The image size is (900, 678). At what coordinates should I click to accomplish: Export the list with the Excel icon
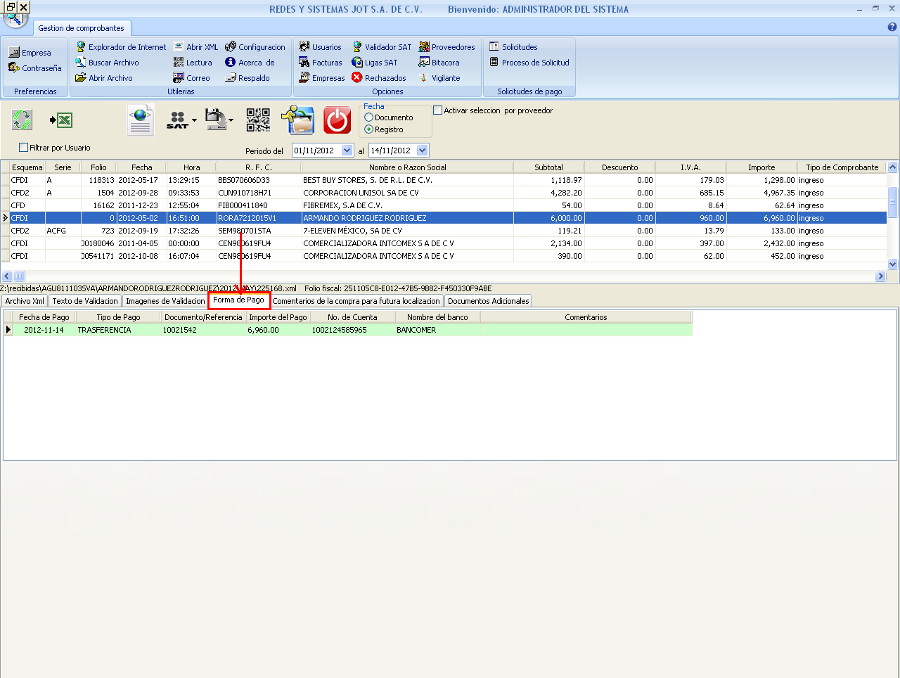pos(60,120)
